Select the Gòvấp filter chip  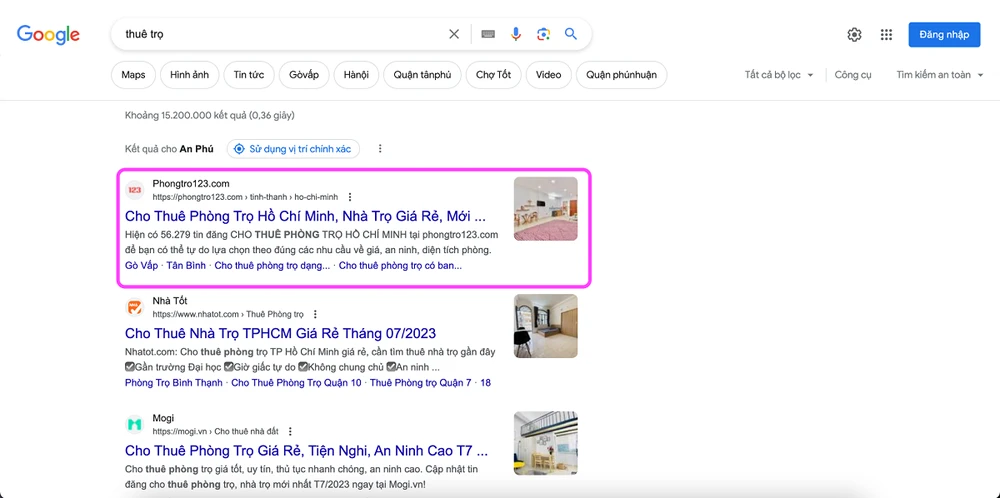304,75
